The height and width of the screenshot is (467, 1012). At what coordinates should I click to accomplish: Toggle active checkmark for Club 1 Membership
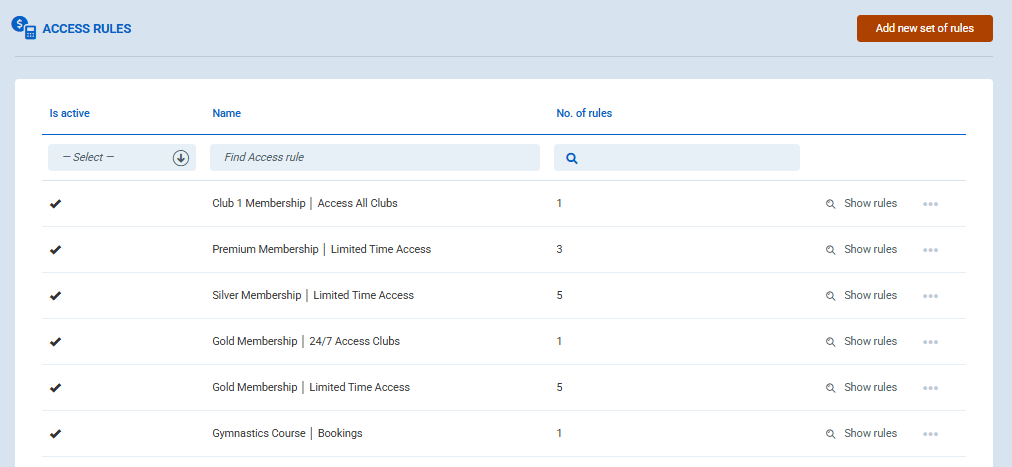pyautogui.click(x=56, y=204)
